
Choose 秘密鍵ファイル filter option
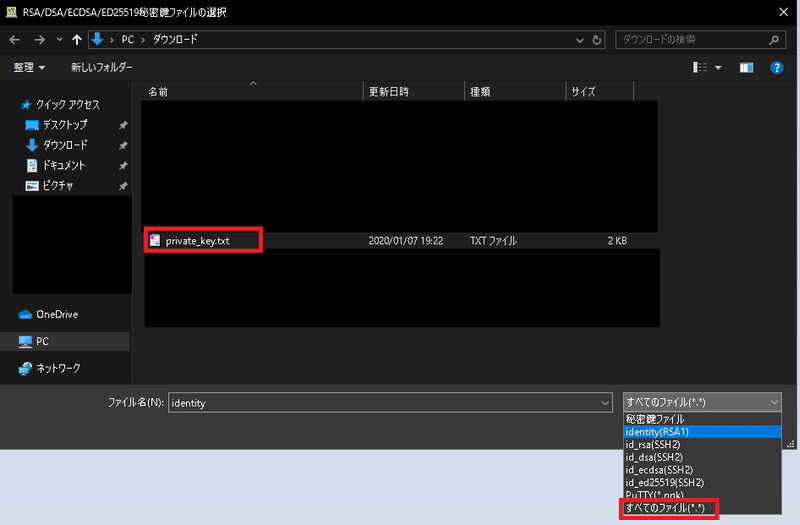[x=702, y=419]
